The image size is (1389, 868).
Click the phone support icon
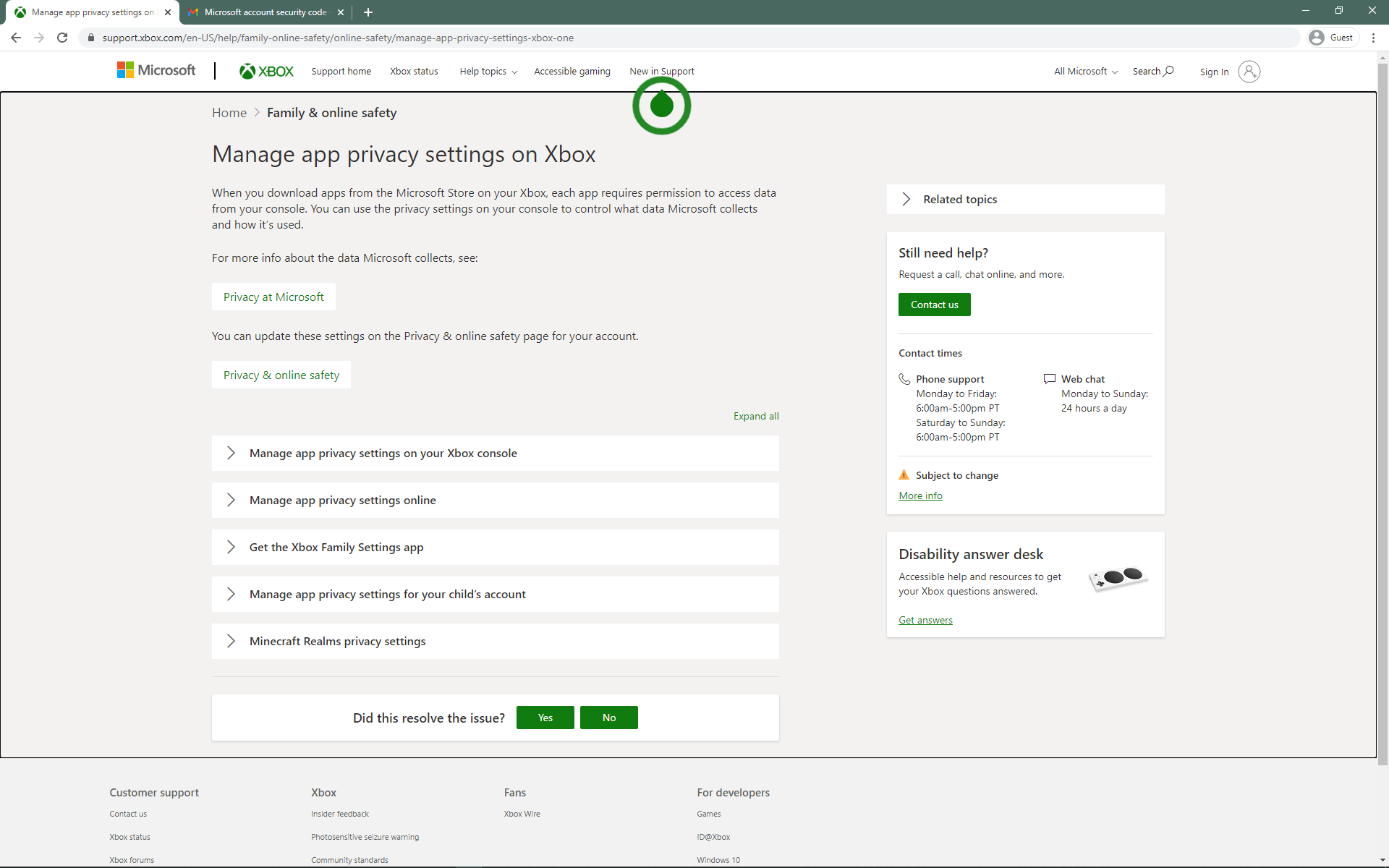point(904,378)
